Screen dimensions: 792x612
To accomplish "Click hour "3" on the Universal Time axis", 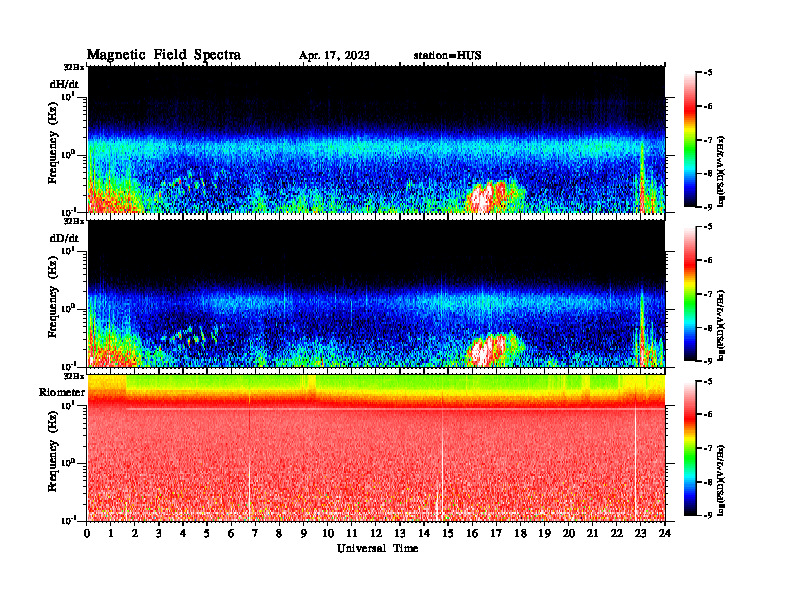I will (159, 534).
